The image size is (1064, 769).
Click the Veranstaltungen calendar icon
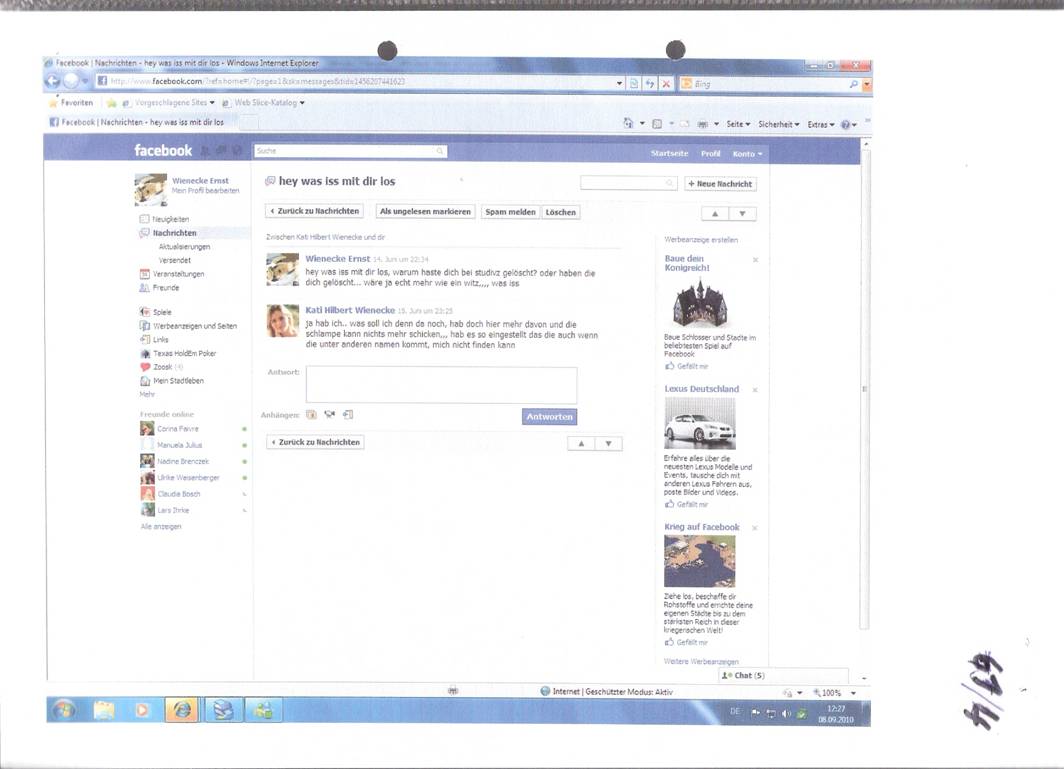[145, 274]
